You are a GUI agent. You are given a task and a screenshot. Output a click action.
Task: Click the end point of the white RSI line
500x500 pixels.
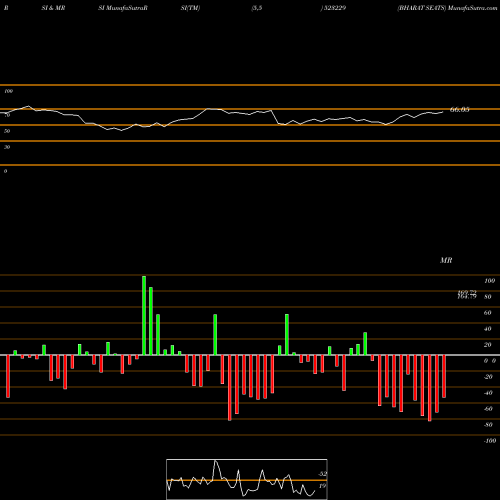pos(443,112)
